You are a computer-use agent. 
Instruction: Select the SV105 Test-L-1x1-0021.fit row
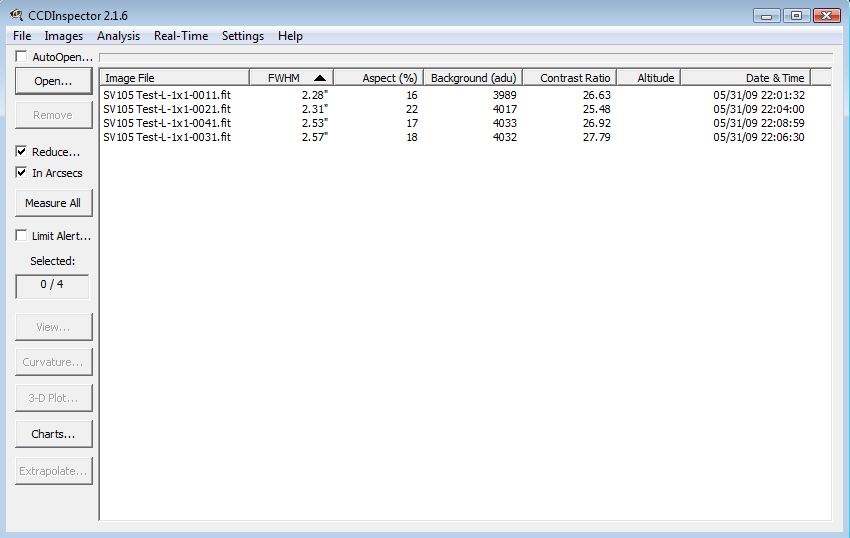(465, 109)
